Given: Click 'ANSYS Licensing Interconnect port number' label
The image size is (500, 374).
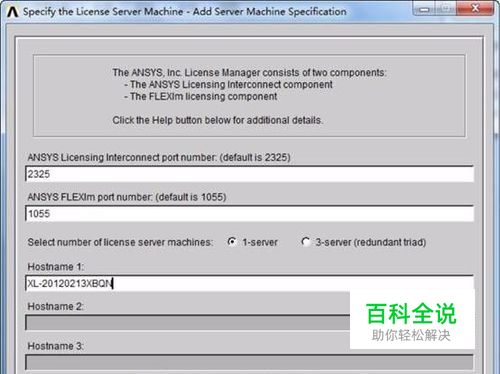Looking at the screenshot, I should point(159,157).
